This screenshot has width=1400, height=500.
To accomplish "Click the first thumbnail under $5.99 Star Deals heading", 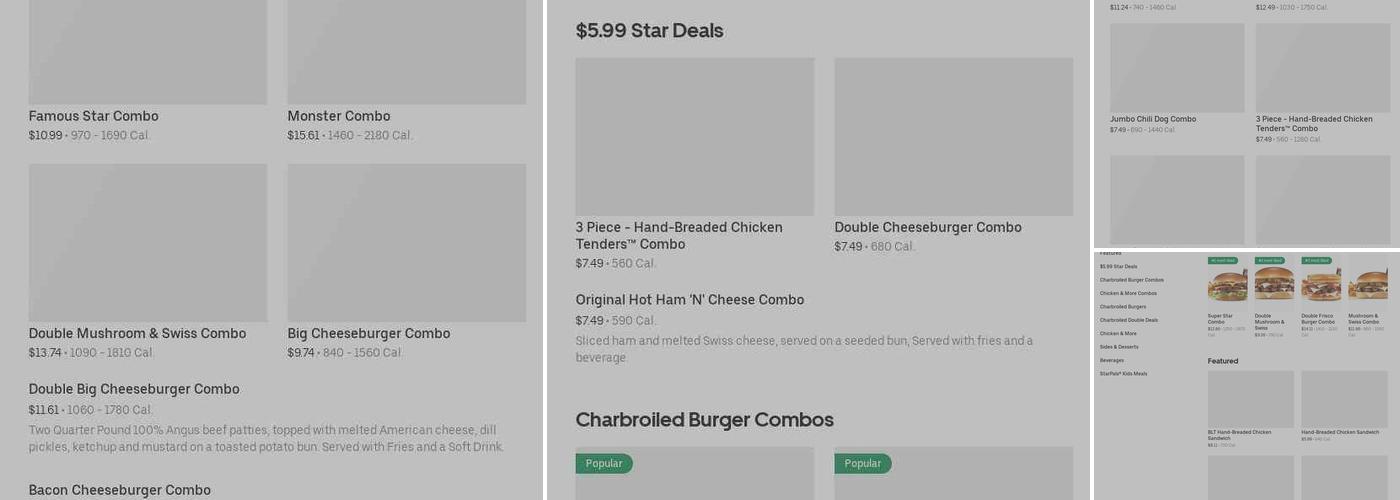I will click(x=694, y=136).
